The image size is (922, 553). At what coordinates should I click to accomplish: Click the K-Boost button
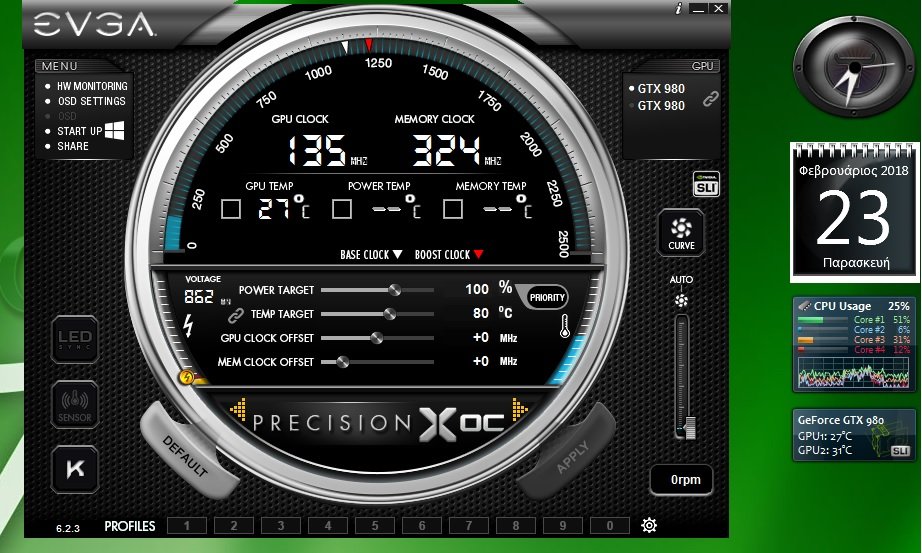[x=75, y=469]
